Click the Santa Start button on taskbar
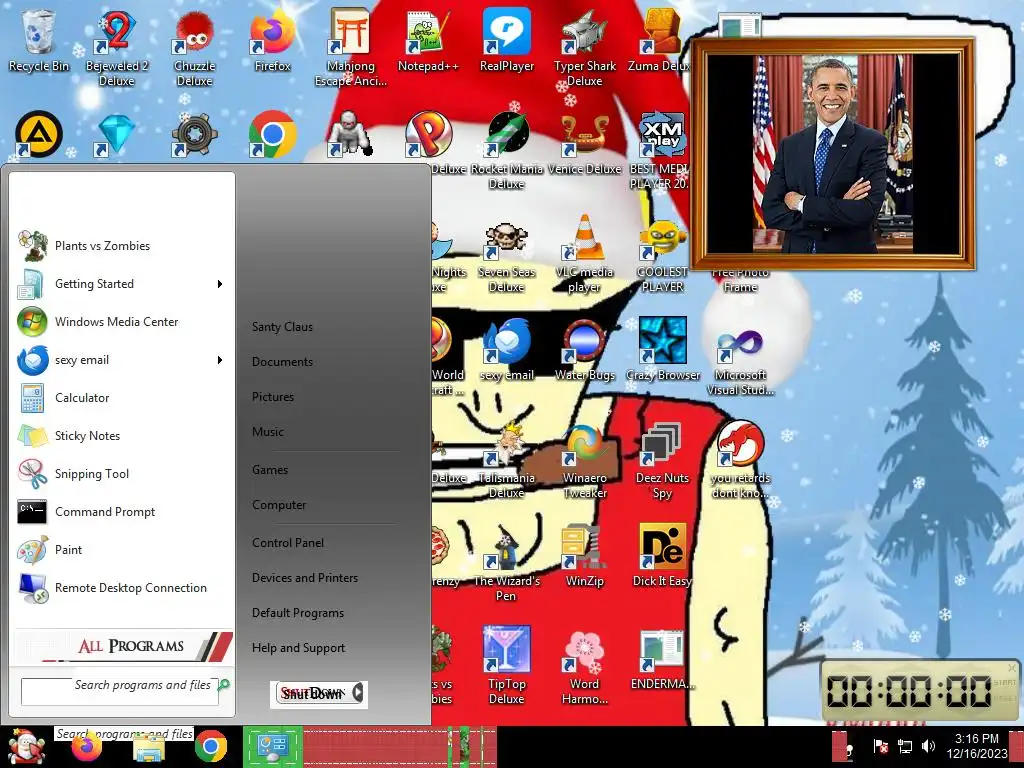The height and width of the screenshot is (768, 1024). [x=25, y=746]
